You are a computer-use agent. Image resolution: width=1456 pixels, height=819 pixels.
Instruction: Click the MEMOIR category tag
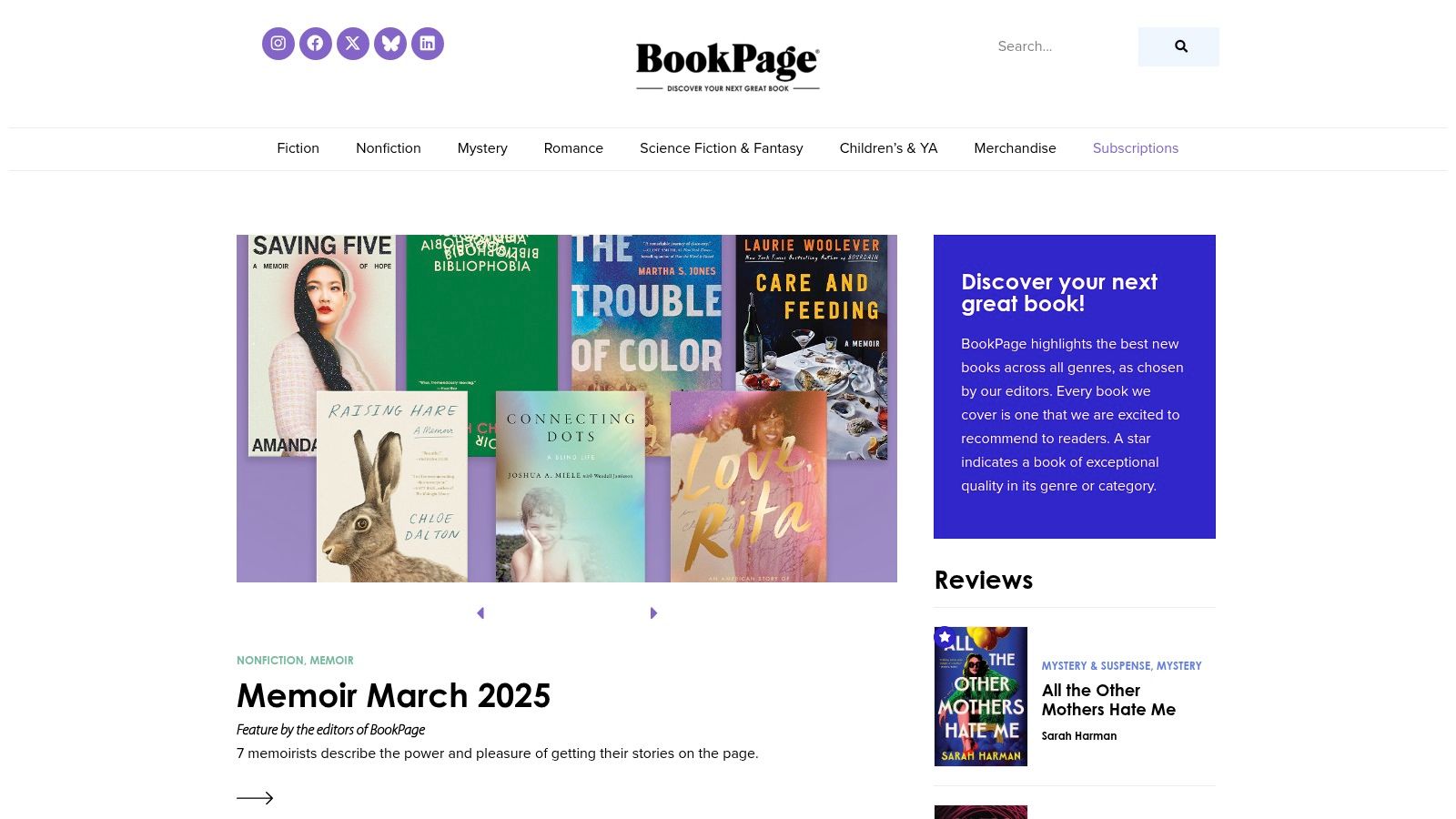331,661
